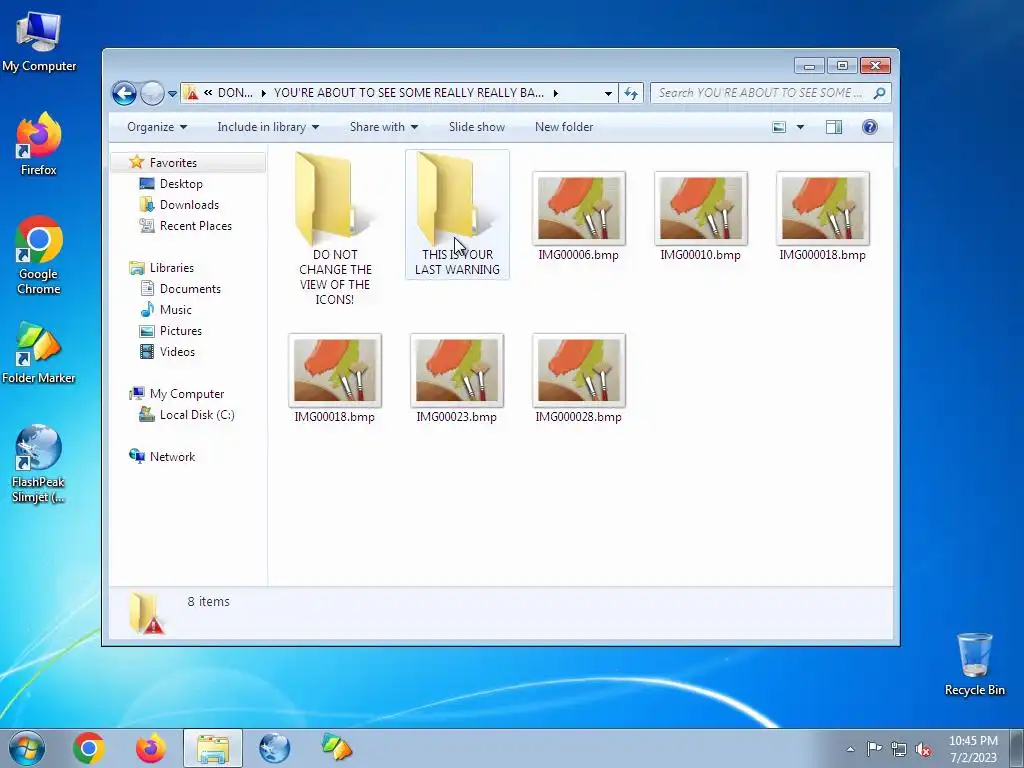Image resolution: width=1024 pixels, height=768 pixels.
Task: Launch Firefox from the taskbar
Action: pos(150,748)
